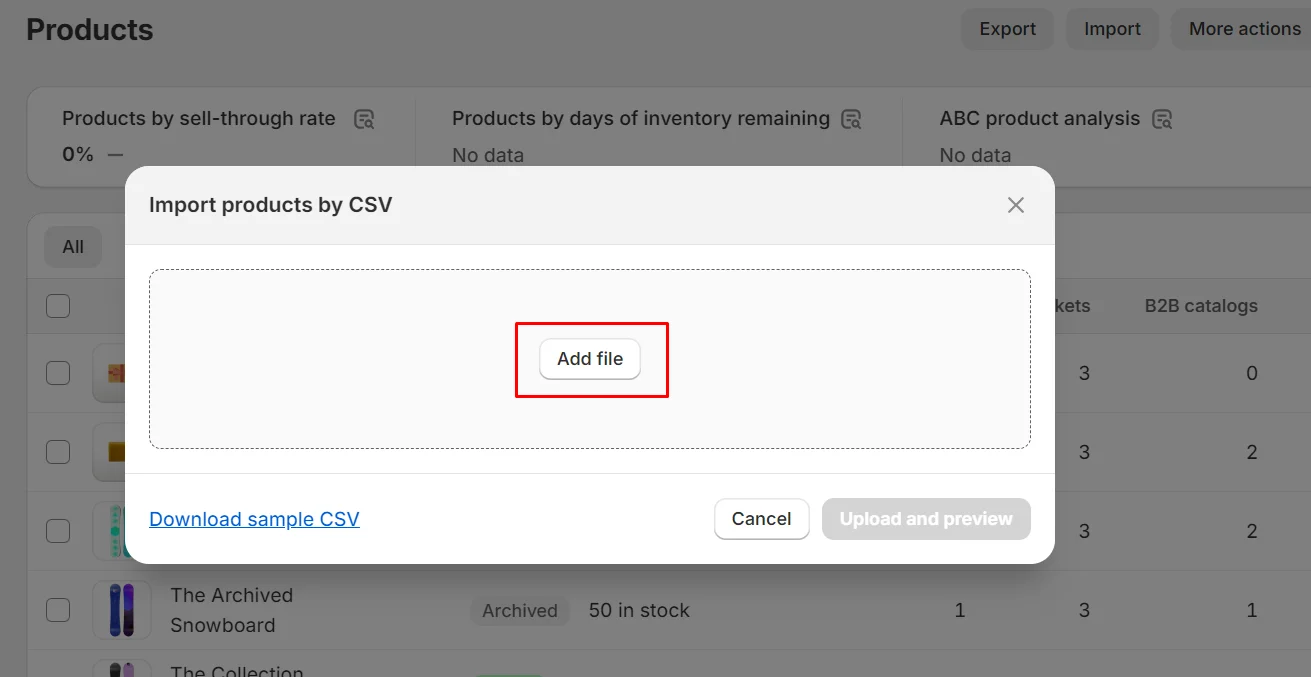Open the Import dialog again
Viewport: 1311px width, 677px height.
tap(1112, 28)
